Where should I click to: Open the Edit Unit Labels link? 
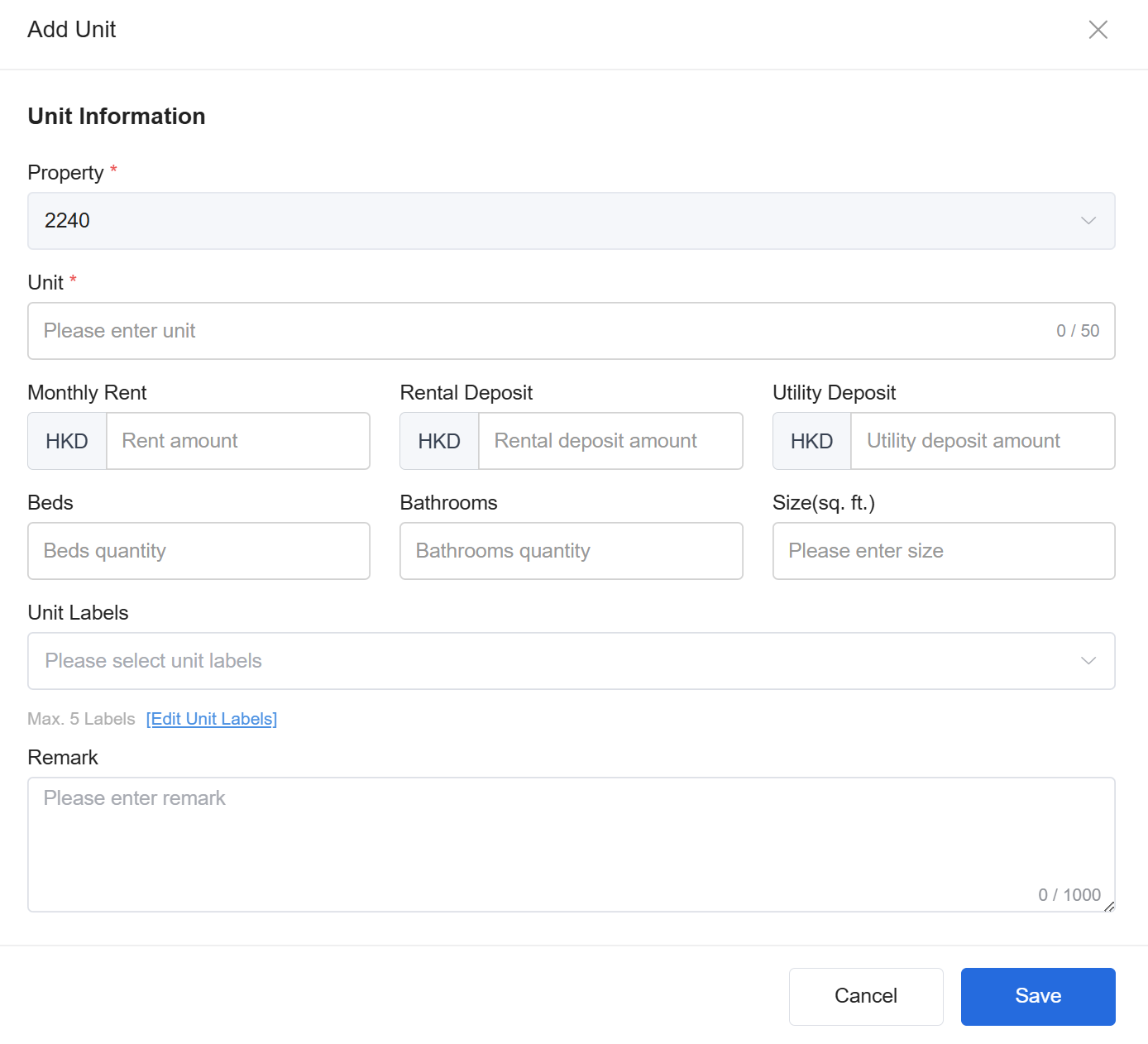tap(212, 719)
